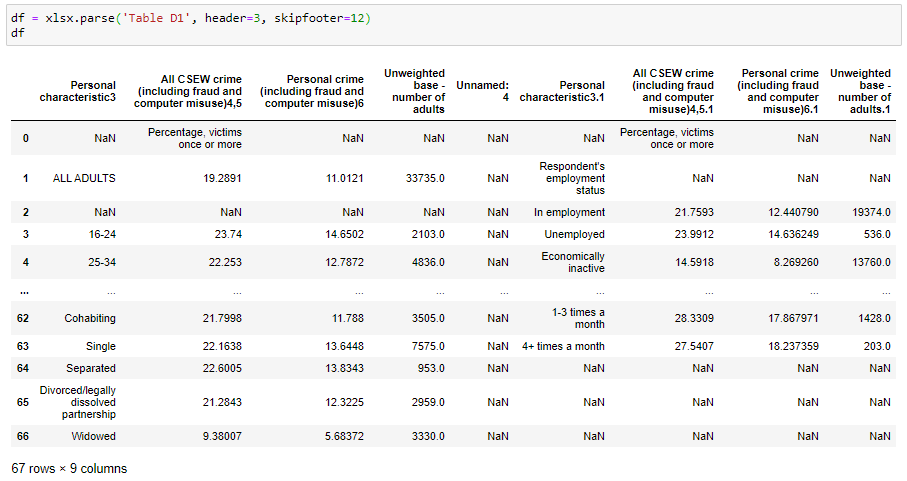Select the '25-34' age row label

click(102, 262)
